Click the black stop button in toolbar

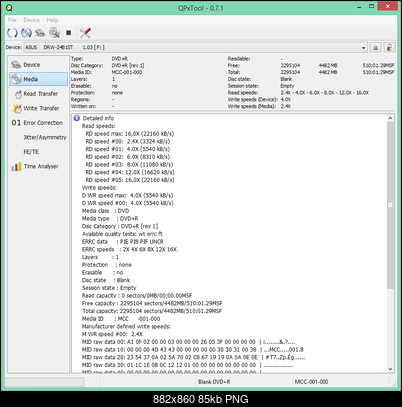(x=69, y=33)
